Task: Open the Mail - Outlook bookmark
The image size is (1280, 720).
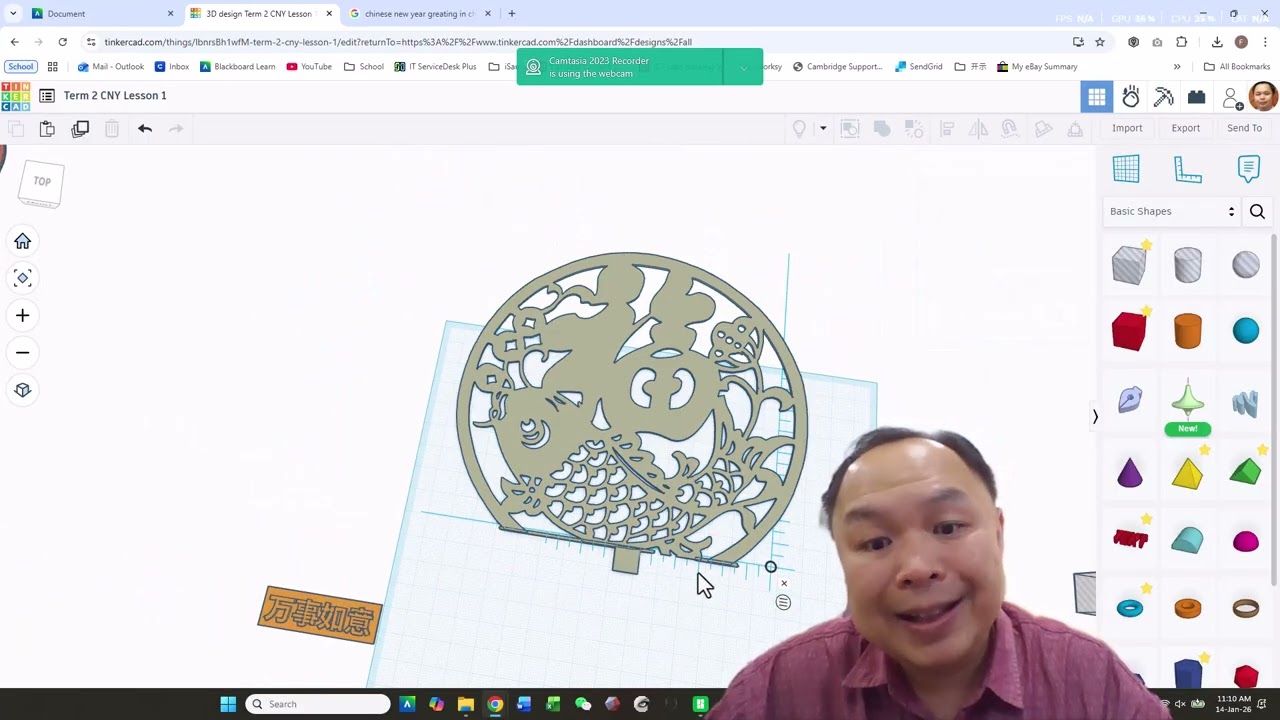Action: pos(111,67)
